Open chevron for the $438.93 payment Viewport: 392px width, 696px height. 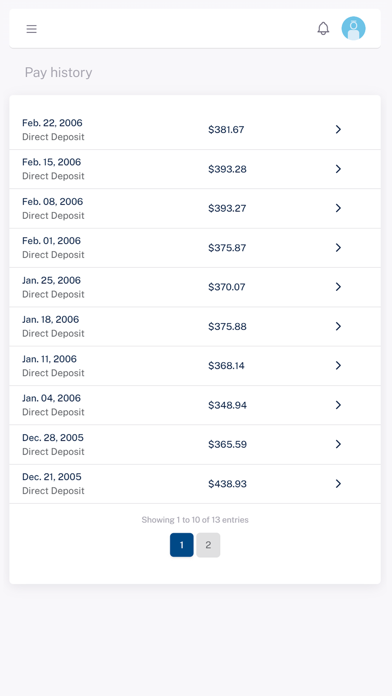pos(338,483)
